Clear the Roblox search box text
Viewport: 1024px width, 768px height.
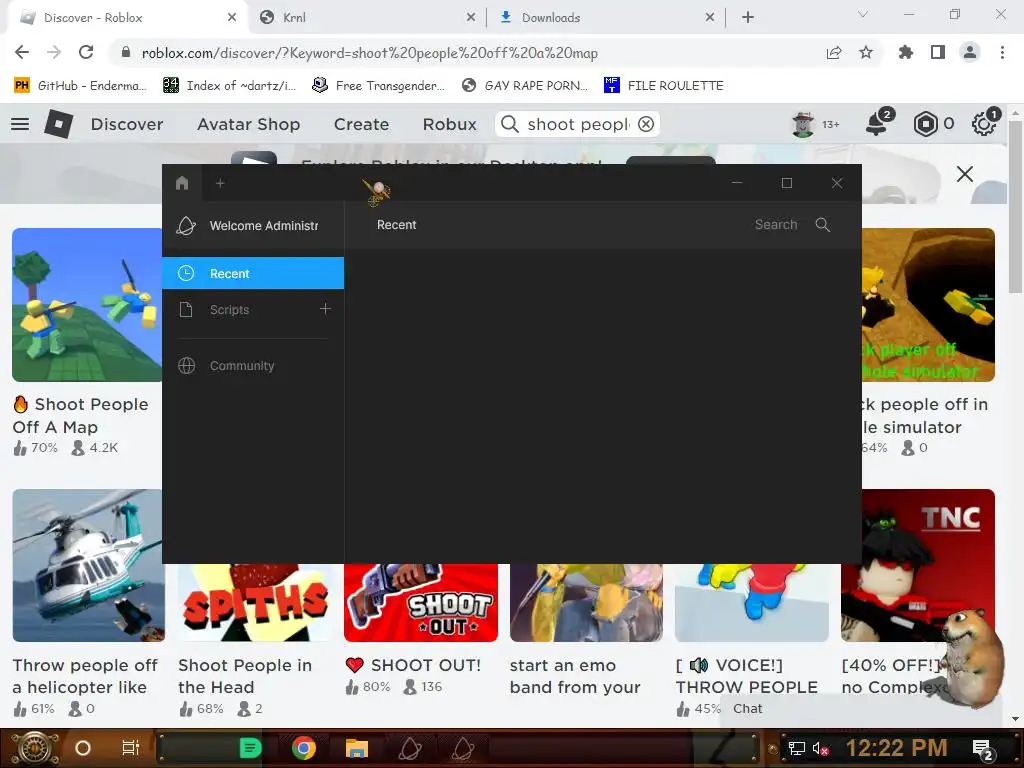646,124
